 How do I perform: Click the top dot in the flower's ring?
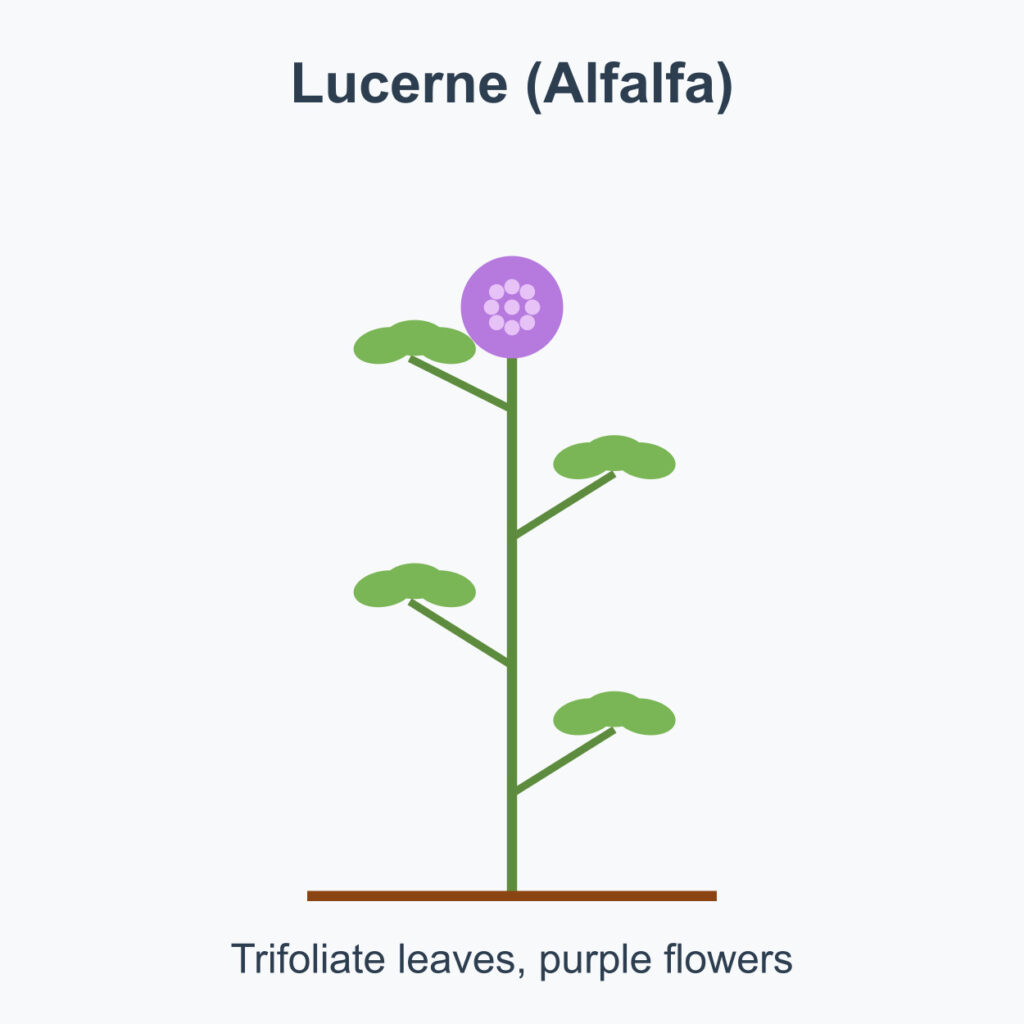tap(512, 287)
